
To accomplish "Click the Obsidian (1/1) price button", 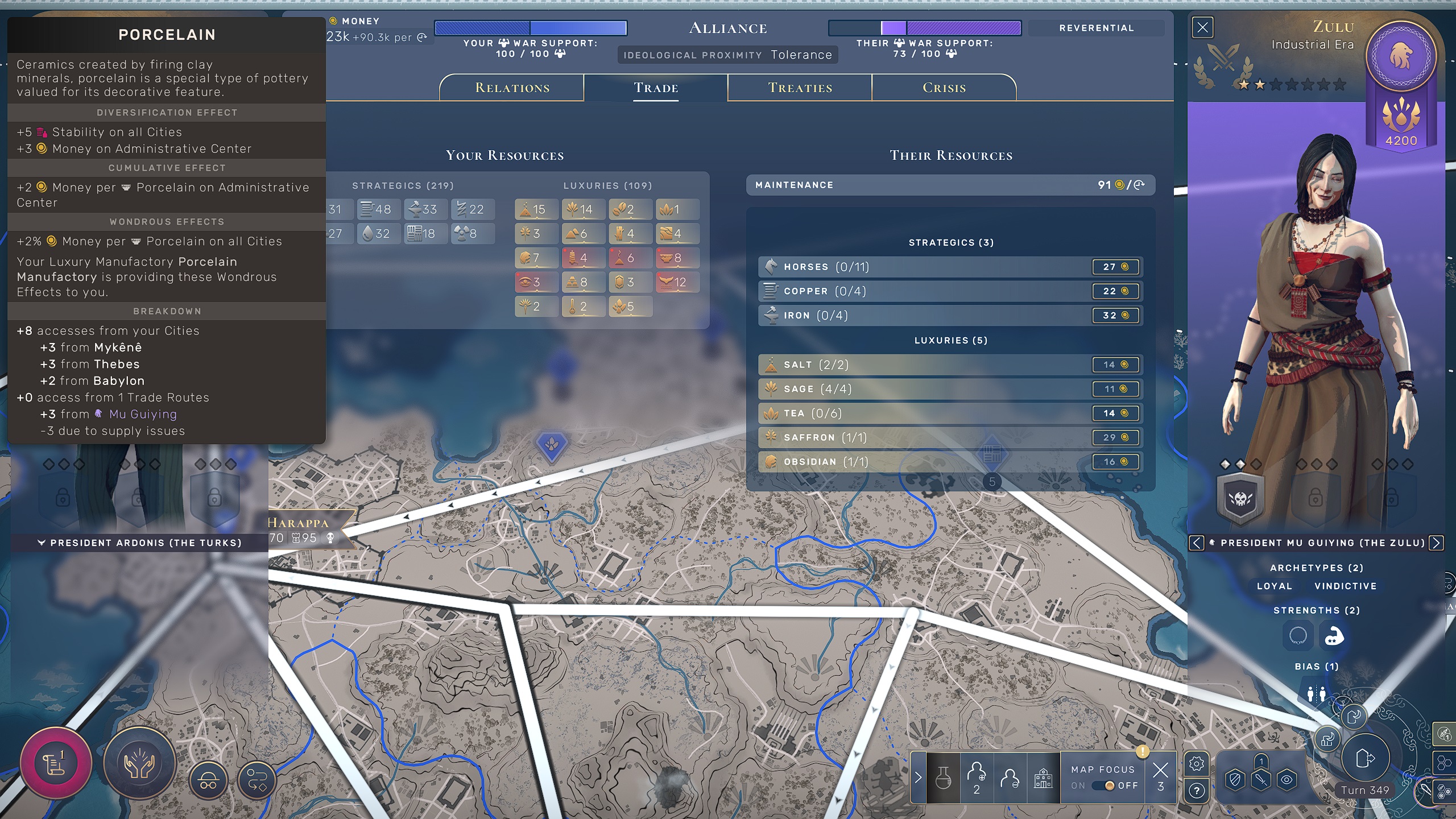I will (1116, 462).
